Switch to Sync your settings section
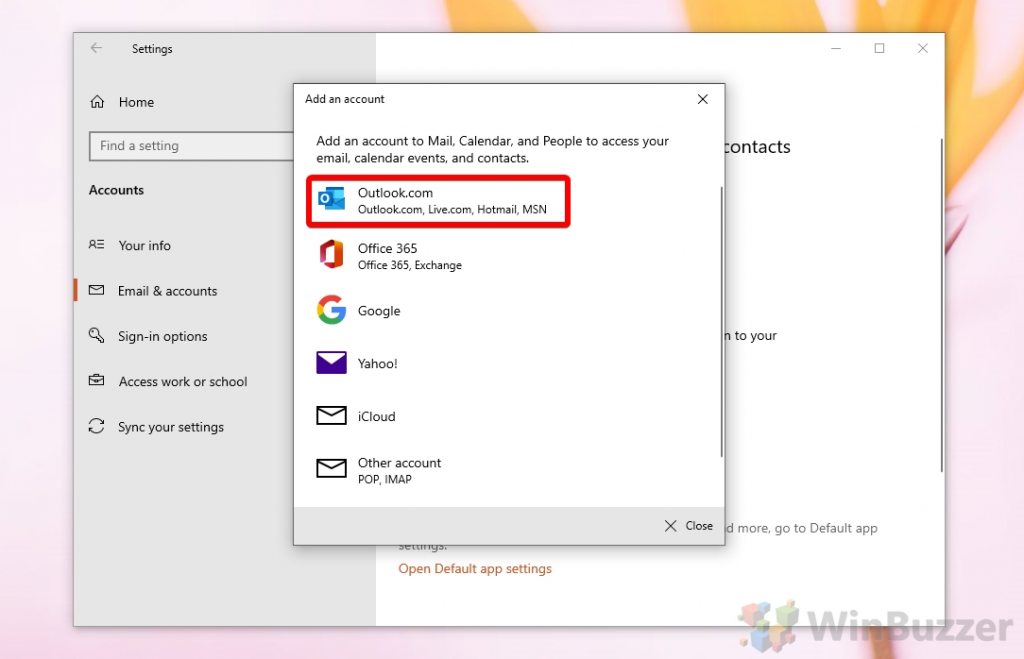1024x659 pixels. coord(170,426)
